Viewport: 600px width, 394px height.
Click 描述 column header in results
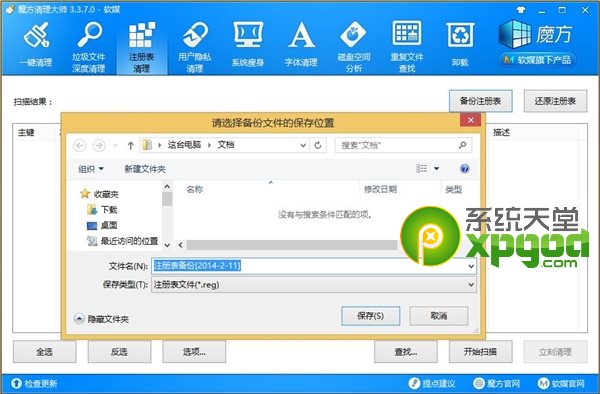[501, 133]
